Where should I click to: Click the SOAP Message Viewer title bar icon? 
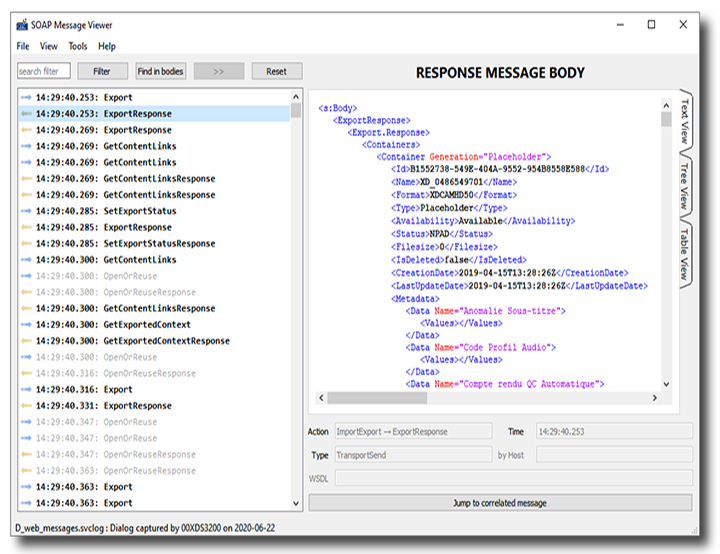point(23,24)
